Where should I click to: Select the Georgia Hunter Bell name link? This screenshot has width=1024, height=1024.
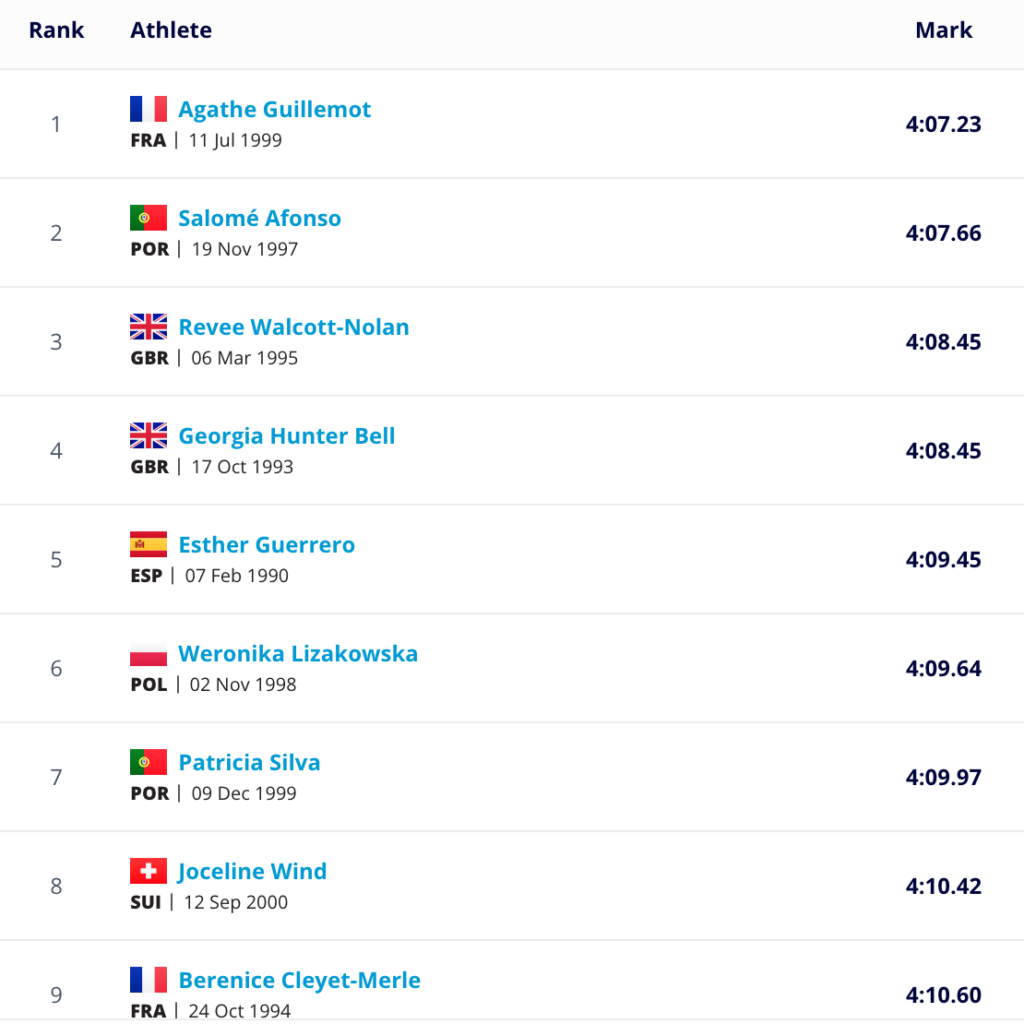tap(286, 436)
